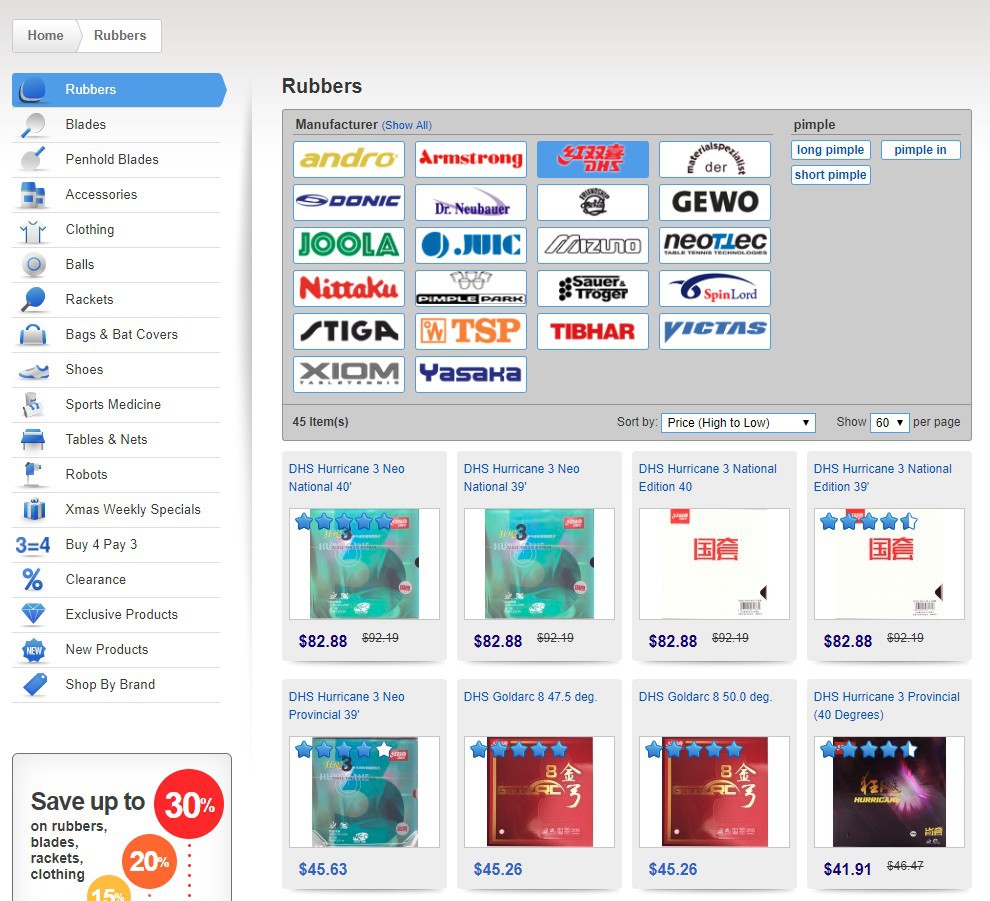Select the Sauer & Tröger logo
Viewport: 990px width, 901px height.
[592, 288]
